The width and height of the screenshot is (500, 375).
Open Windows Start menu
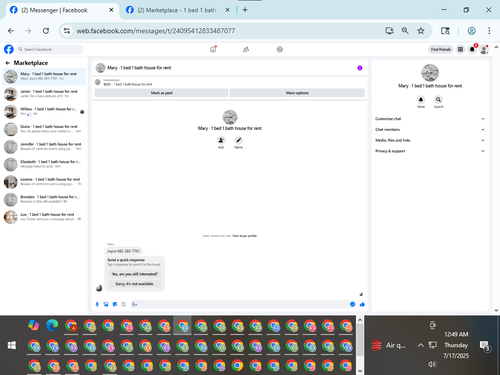pyautogui.click(x=12, y=345)
